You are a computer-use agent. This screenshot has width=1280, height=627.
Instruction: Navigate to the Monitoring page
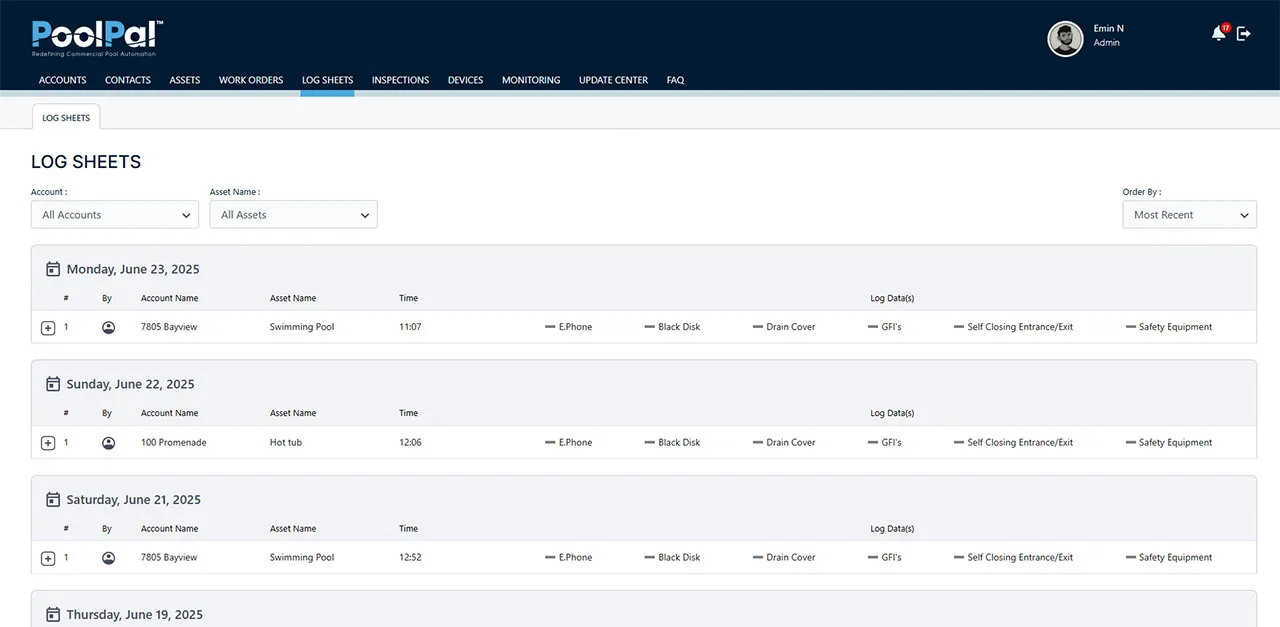(531, 80)
